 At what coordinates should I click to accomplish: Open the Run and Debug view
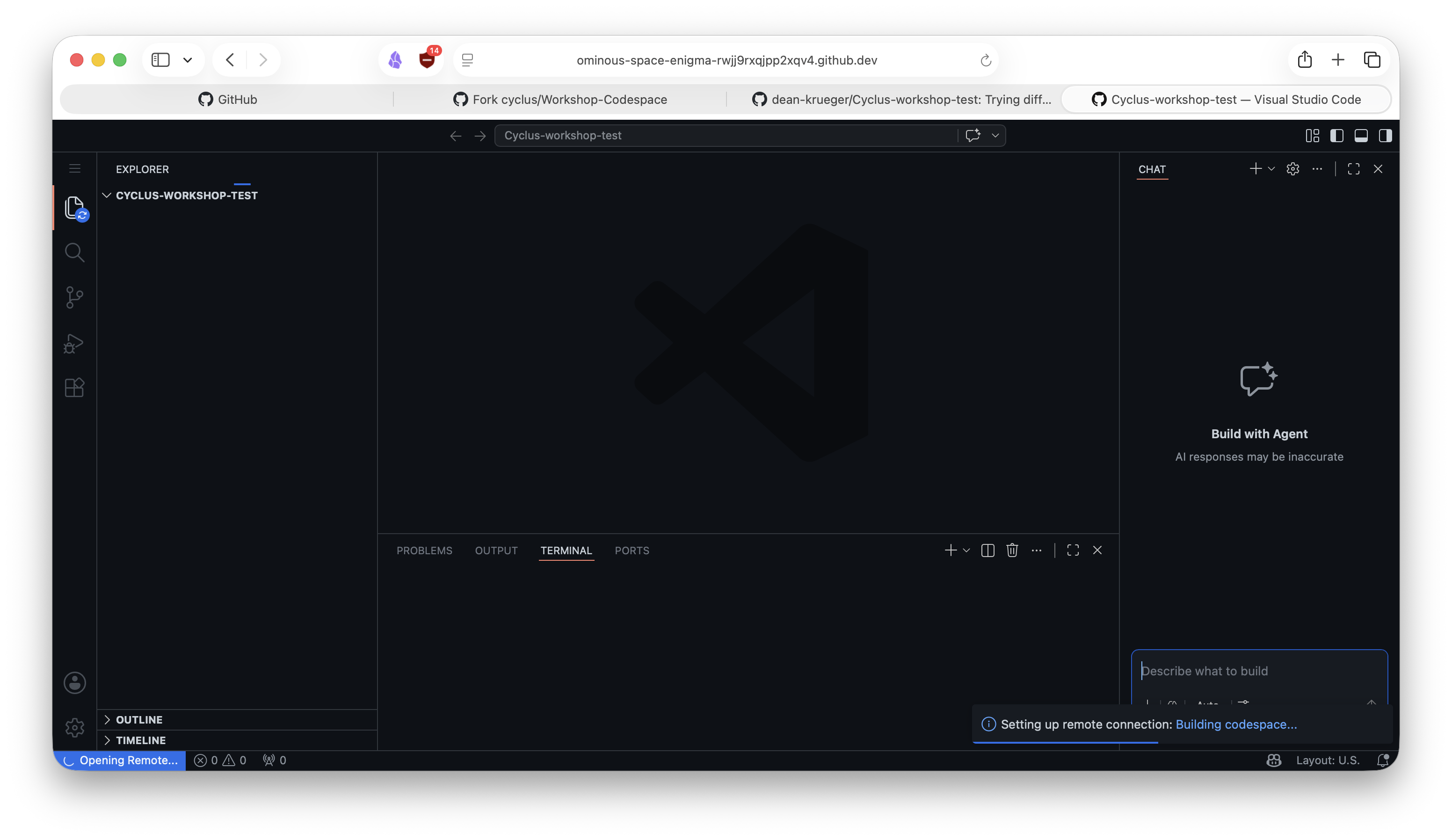[75, 343]
